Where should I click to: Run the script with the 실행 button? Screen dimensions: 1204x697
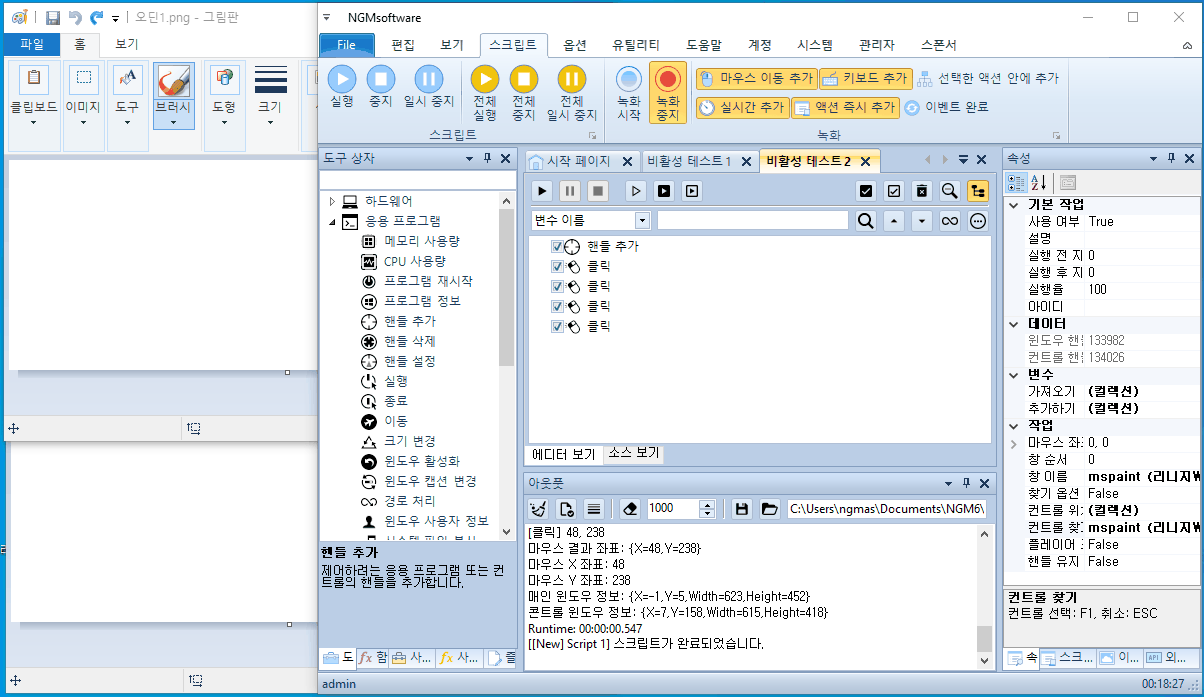(341, 84)
